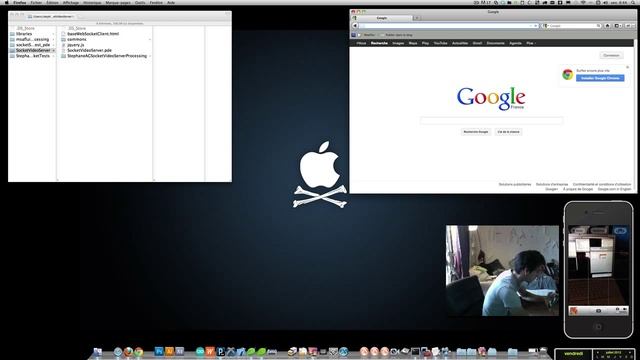Click into the Firefox toolbar search box
This screenshot has height=360, width=640.
pos(572,26)
